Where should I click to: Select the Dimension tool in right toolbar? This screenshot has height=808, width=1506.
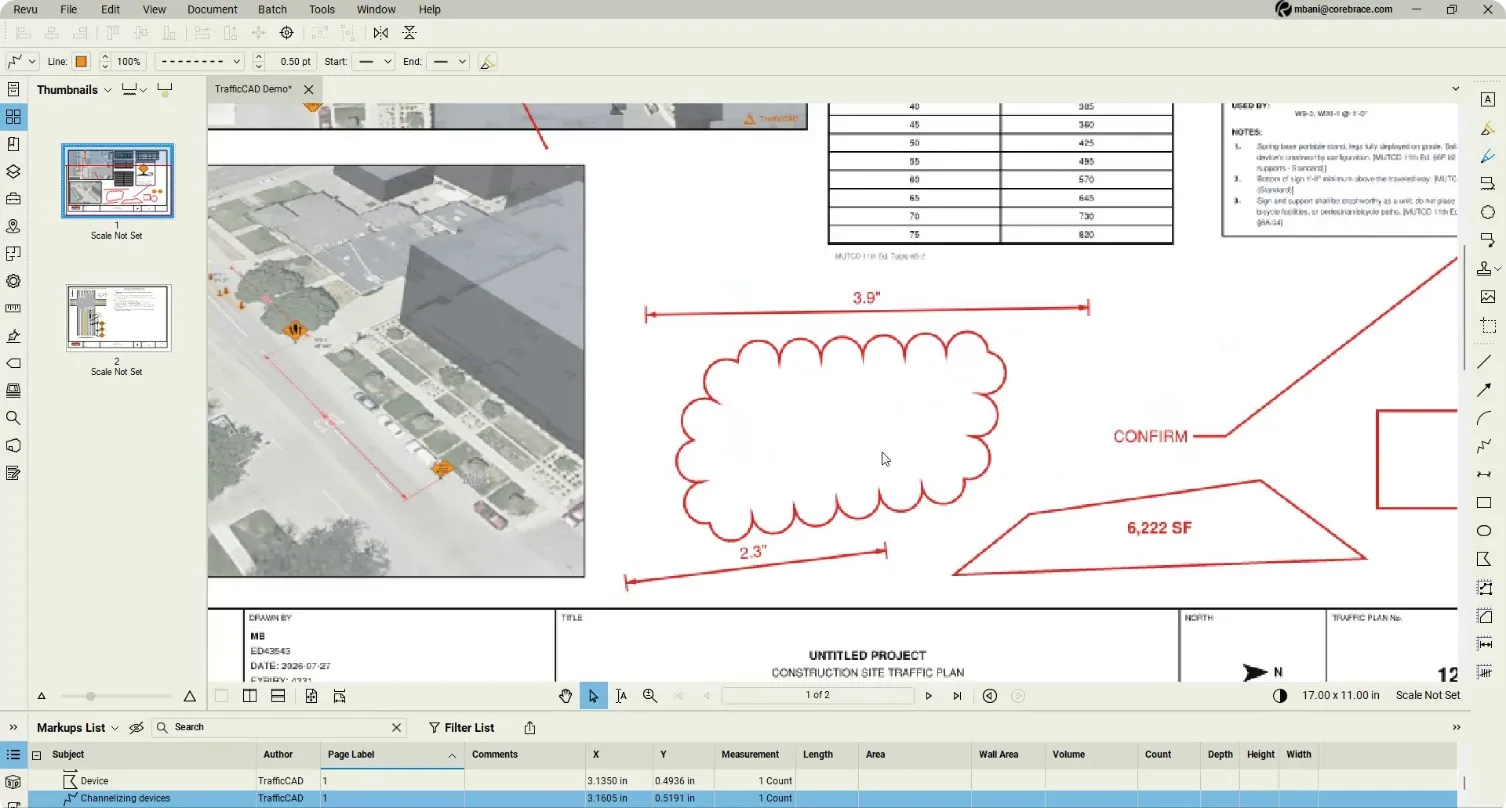tap(1485, 475)
